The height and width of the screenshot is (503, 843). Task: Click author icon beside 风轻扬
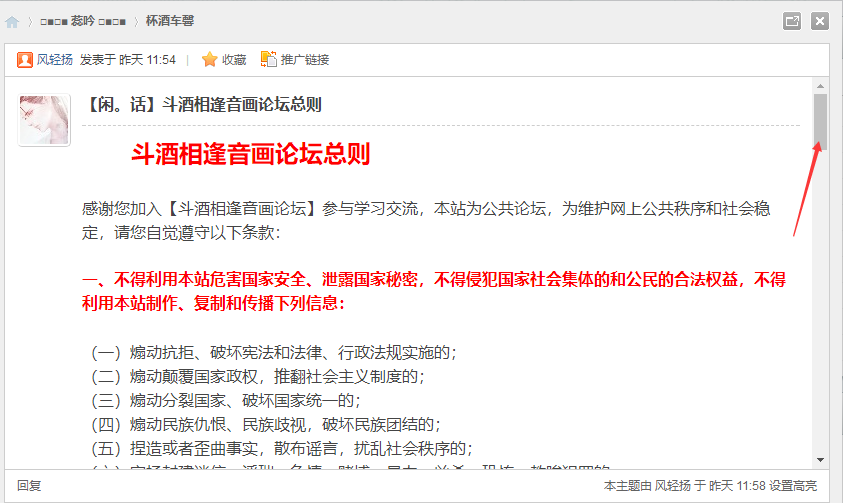tap(25, 60)
